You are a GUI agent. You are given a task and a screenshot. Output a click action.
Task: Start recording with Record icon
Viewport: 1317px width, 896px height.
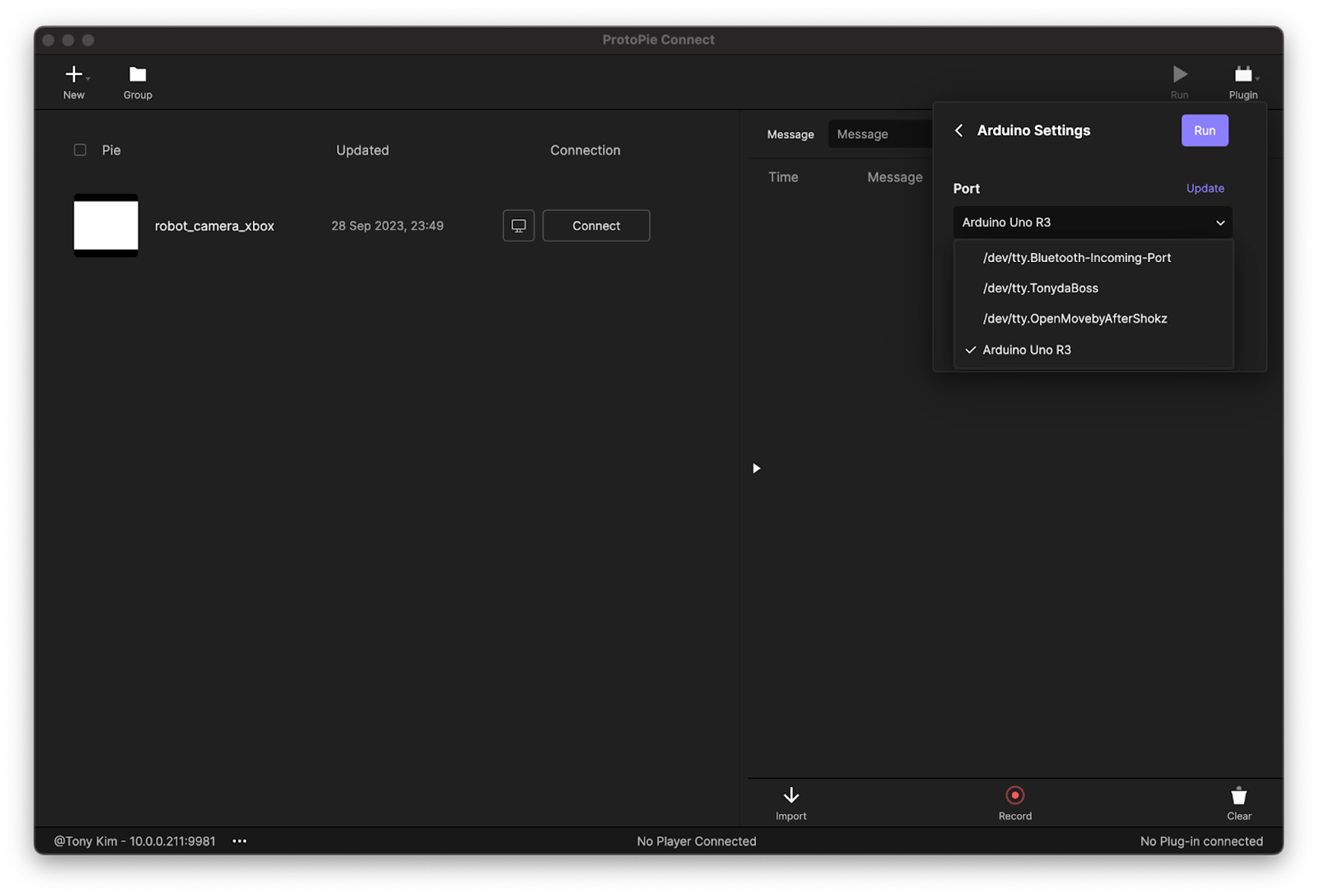tap(1015, 795)
